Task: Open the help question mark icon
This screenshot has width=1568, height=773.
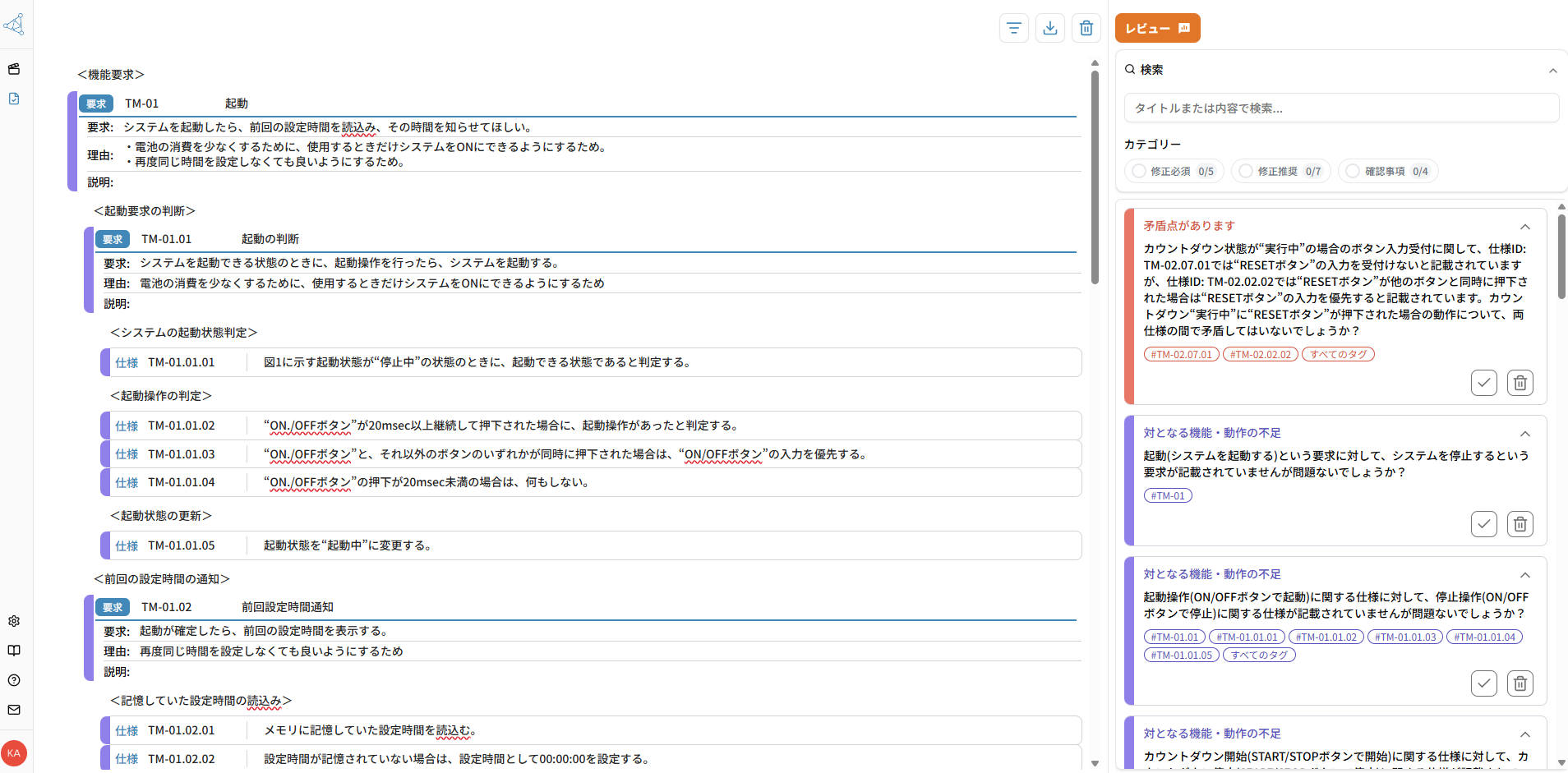Action: pos(14,680)
